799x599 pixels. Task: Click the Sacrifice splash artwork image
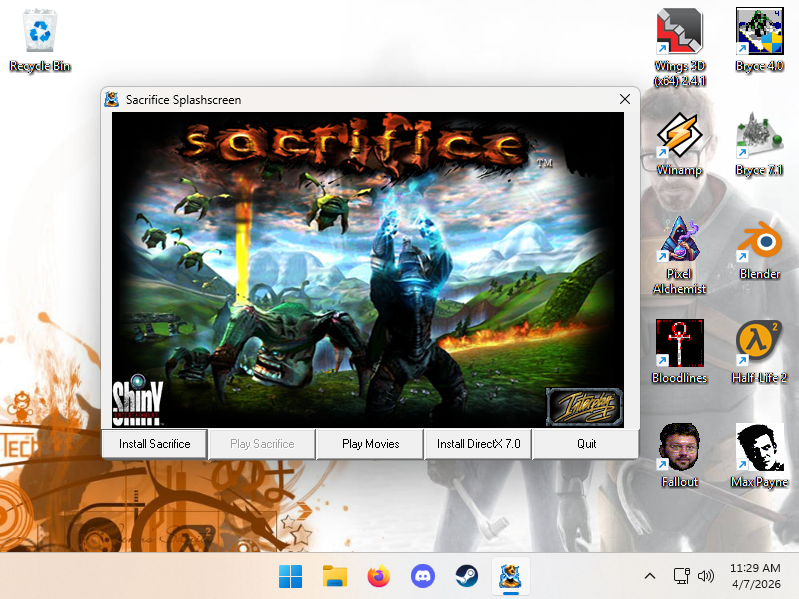click(x=368, y=270)
